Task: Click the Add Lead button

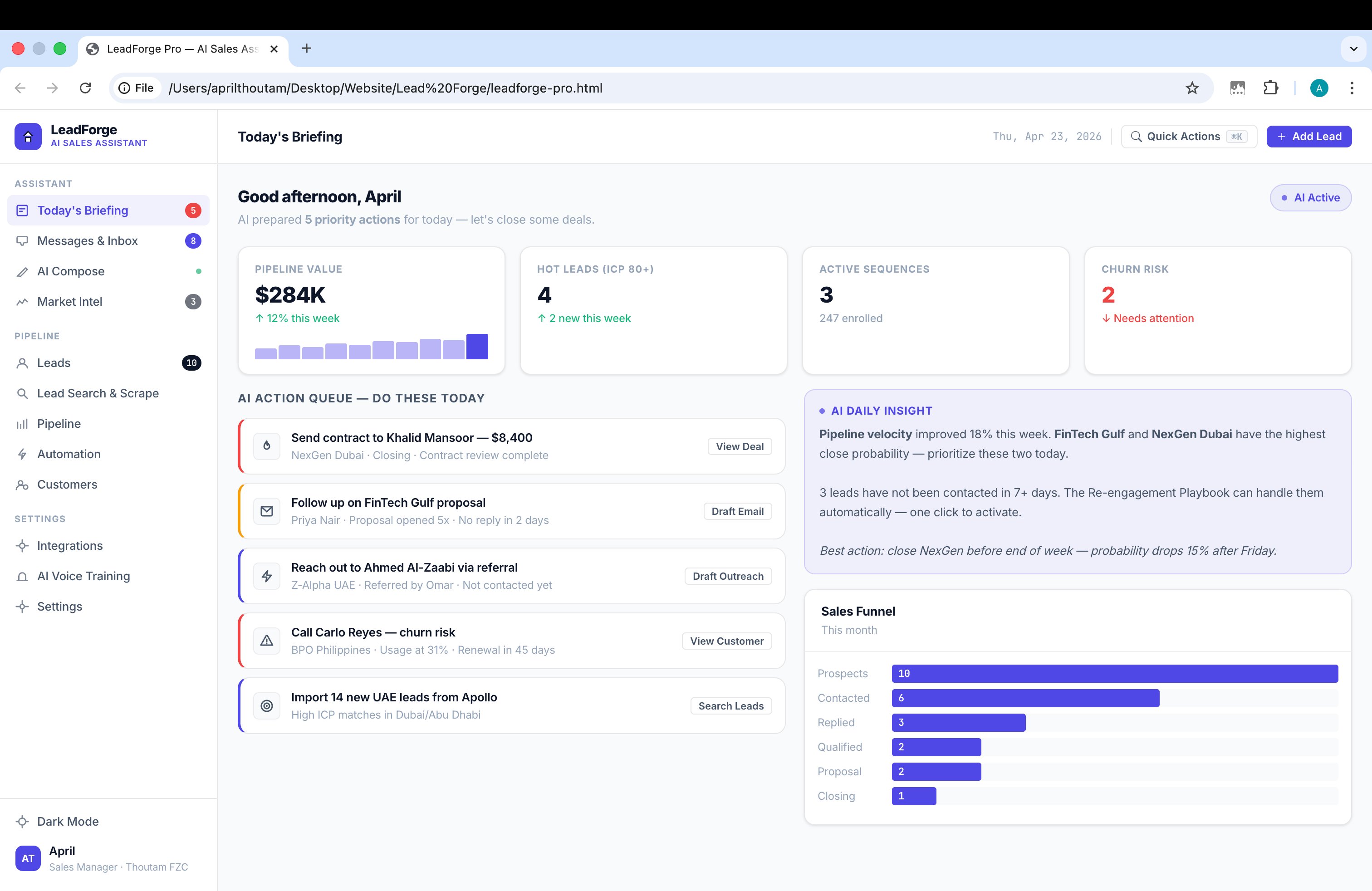Action: tap(1309, 136)
